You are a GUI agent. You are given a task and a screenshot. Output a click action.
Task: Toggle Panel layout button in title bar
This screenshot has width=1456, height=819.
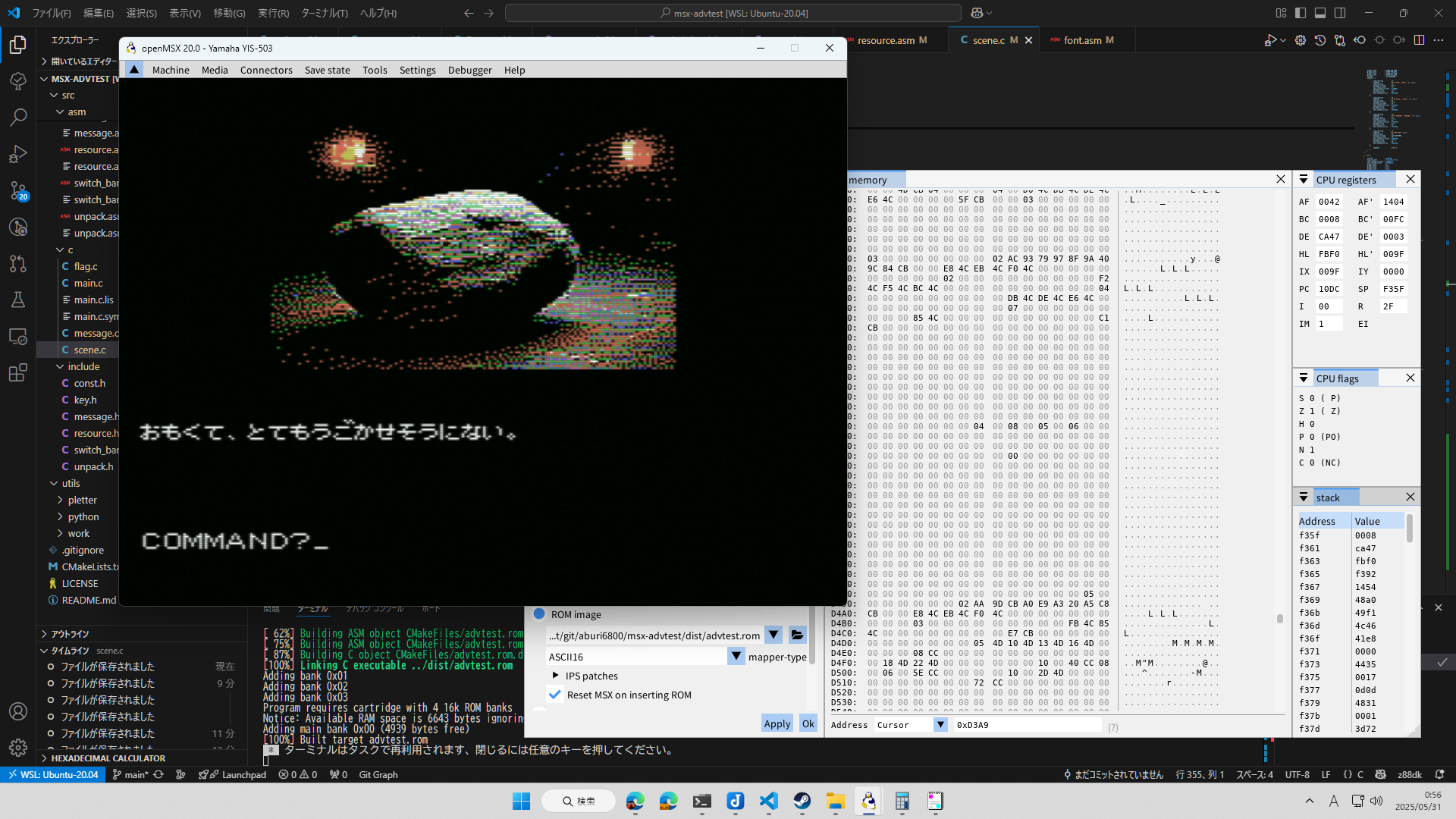[1320, 13]
